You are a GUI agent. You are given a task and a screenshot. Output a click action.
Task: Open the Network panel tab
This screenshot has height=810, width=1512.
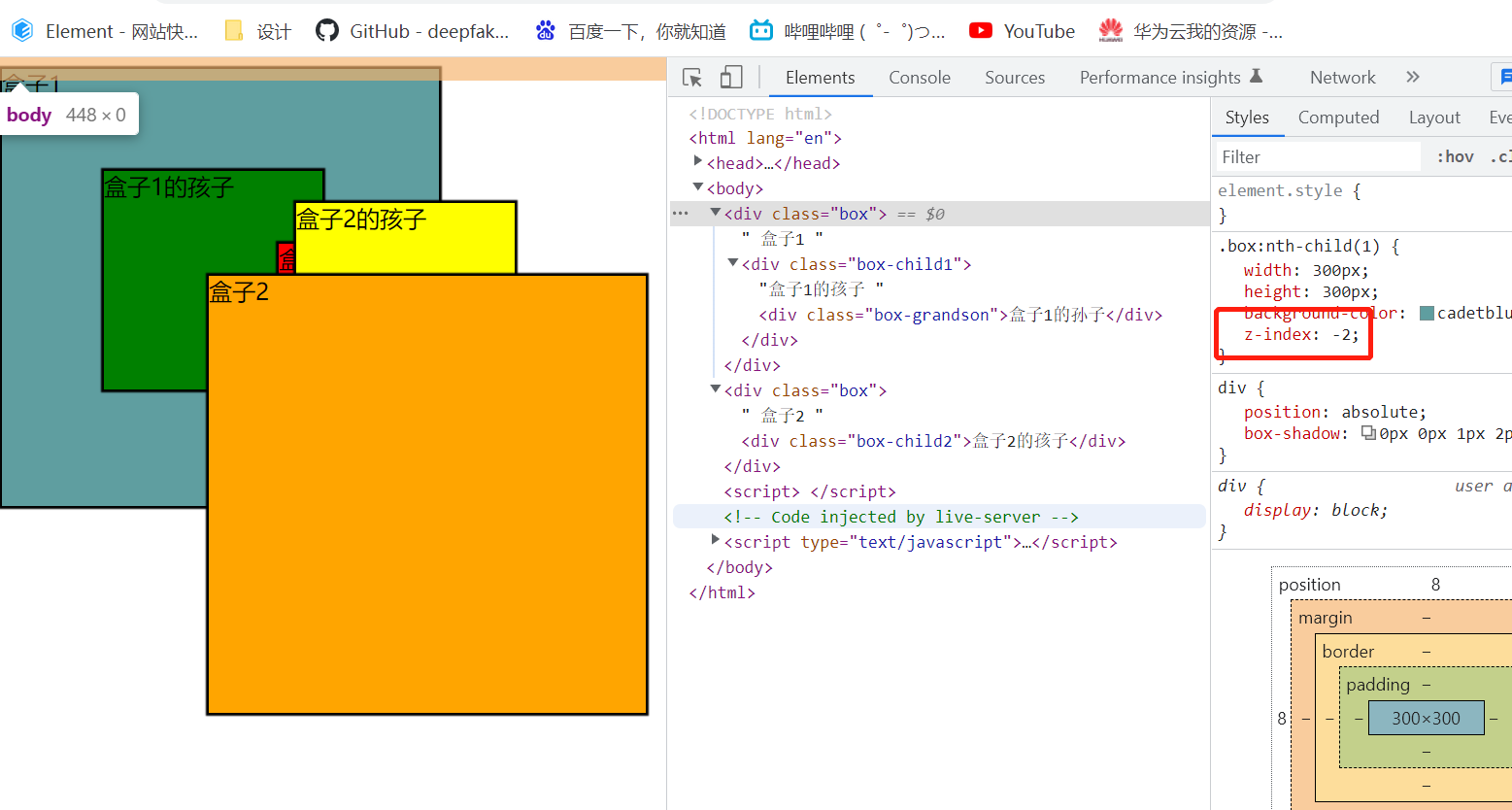tap(1342, 78)
